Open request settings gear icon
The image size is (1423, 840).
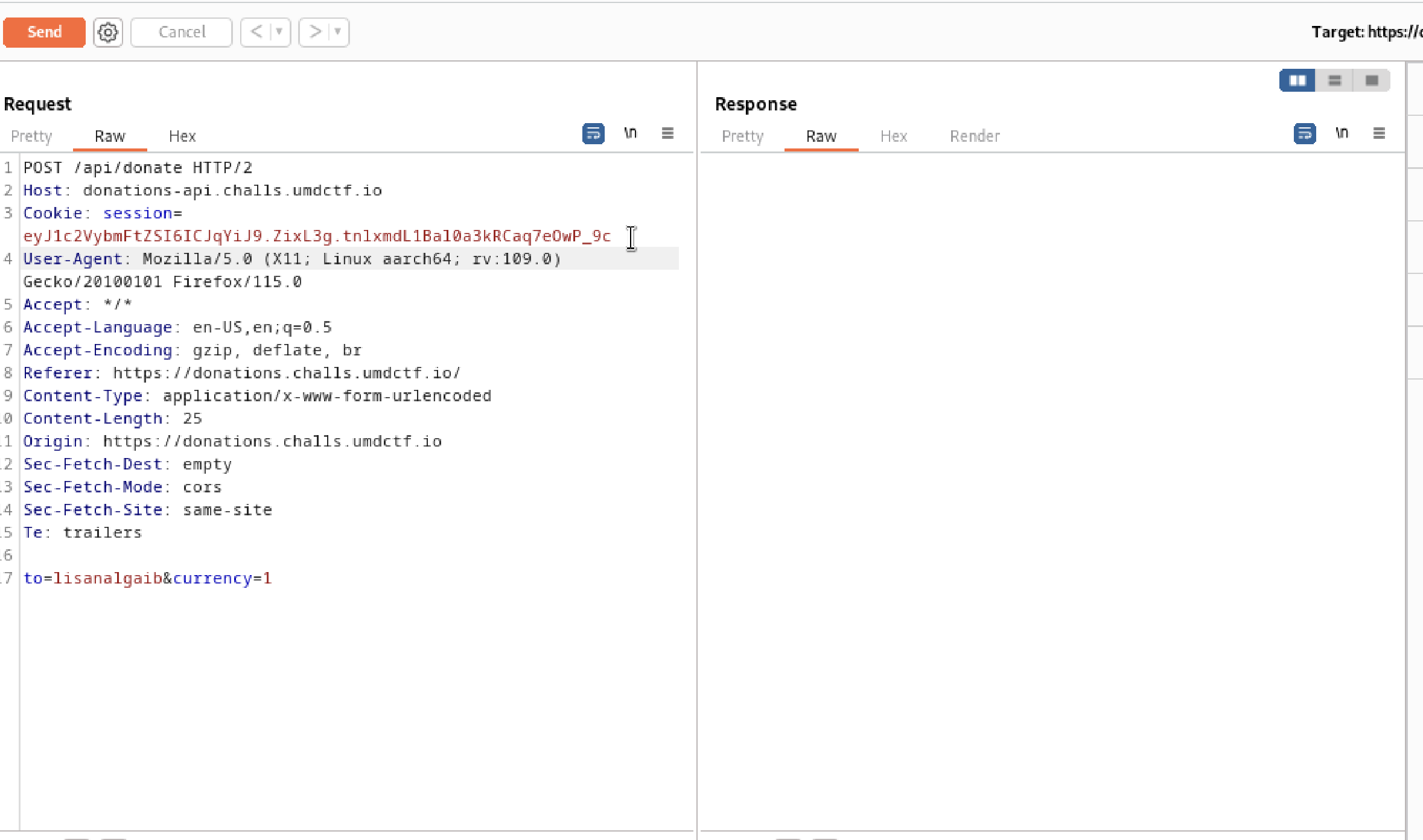pyautogui.click(x=108, y=32)
